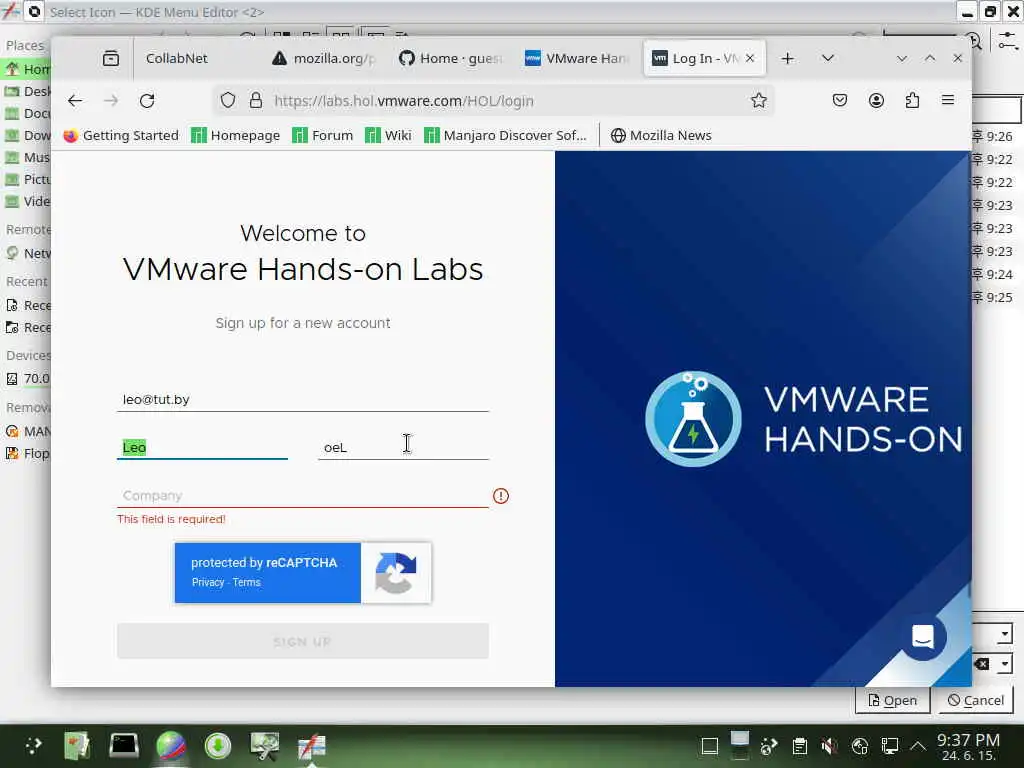The height and width of the screenshot is (768, 1024).
Task: Open Forum bookmark
Action: [323, 135]
